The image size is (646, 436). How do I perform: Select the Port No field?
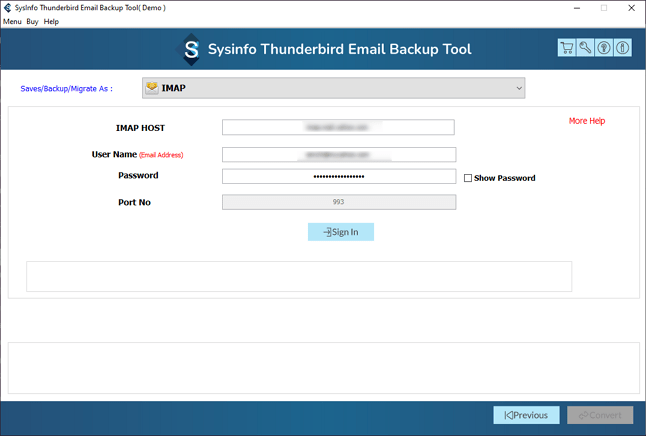(x=338, y=202)
